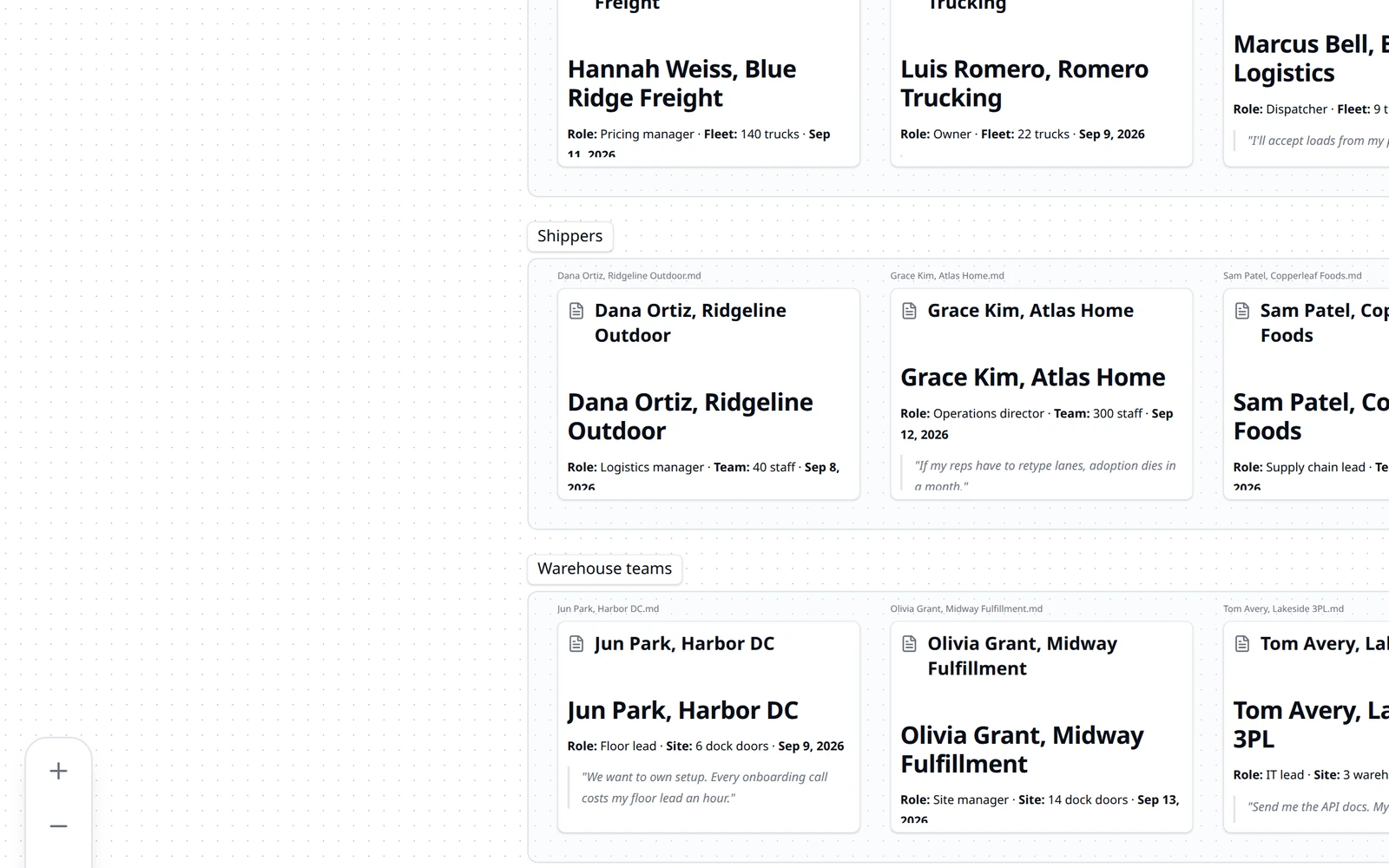Click document icon on Jun Park card
Viewport: 1389px width, 868px height.
pos(576,643)
